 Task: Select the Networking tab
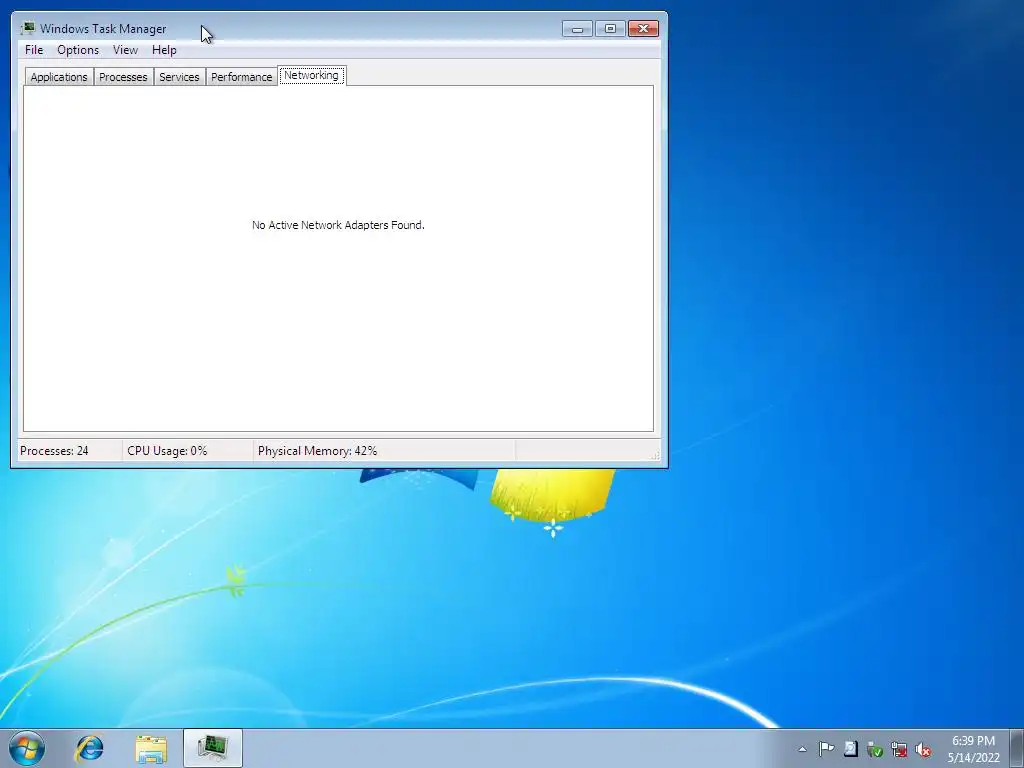pyautogui.click(x=312, y=75)
